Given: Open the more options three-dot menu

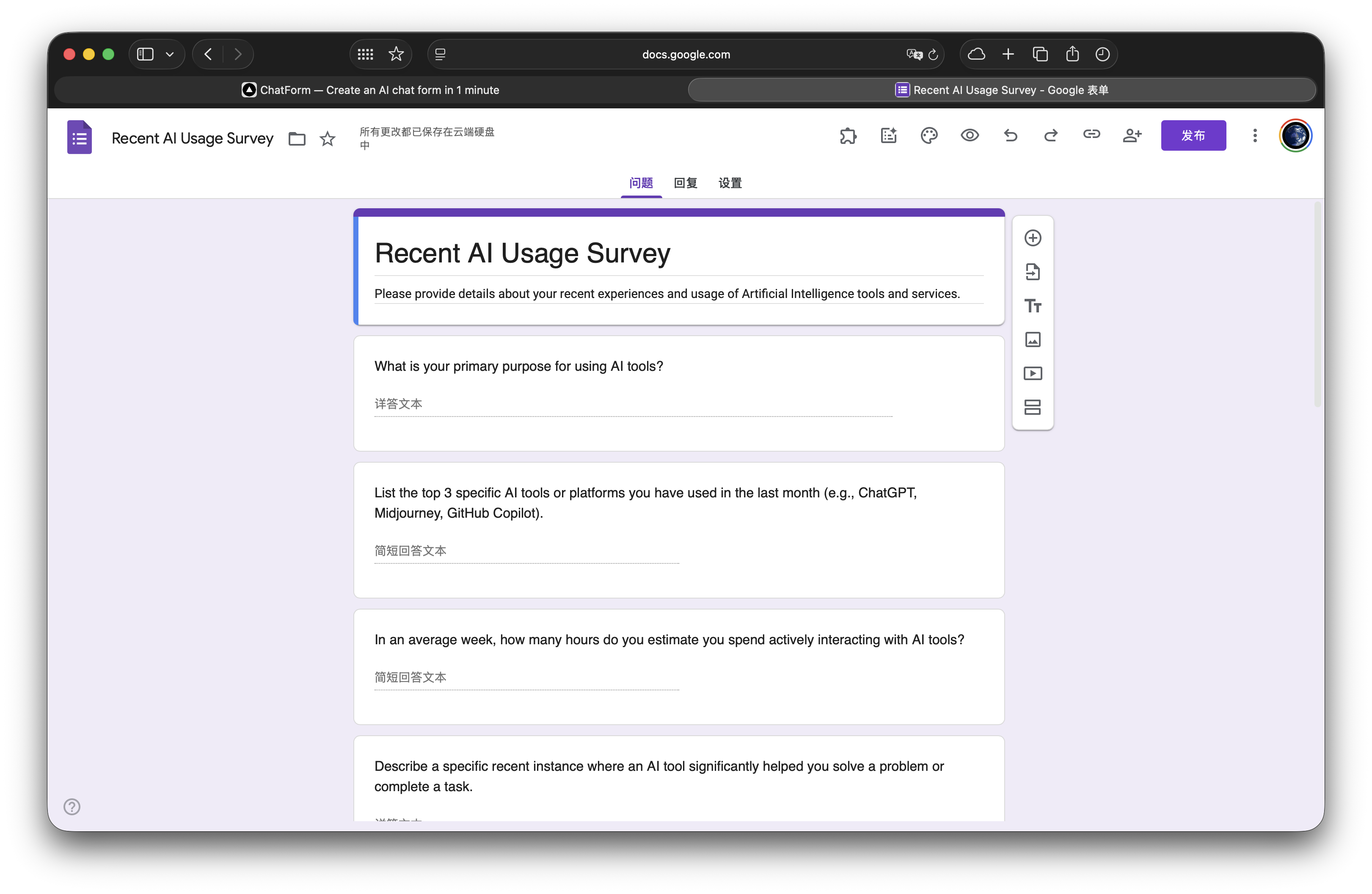Looking at the screenshot, I should pyautogui.click(x=1254, y=135).
